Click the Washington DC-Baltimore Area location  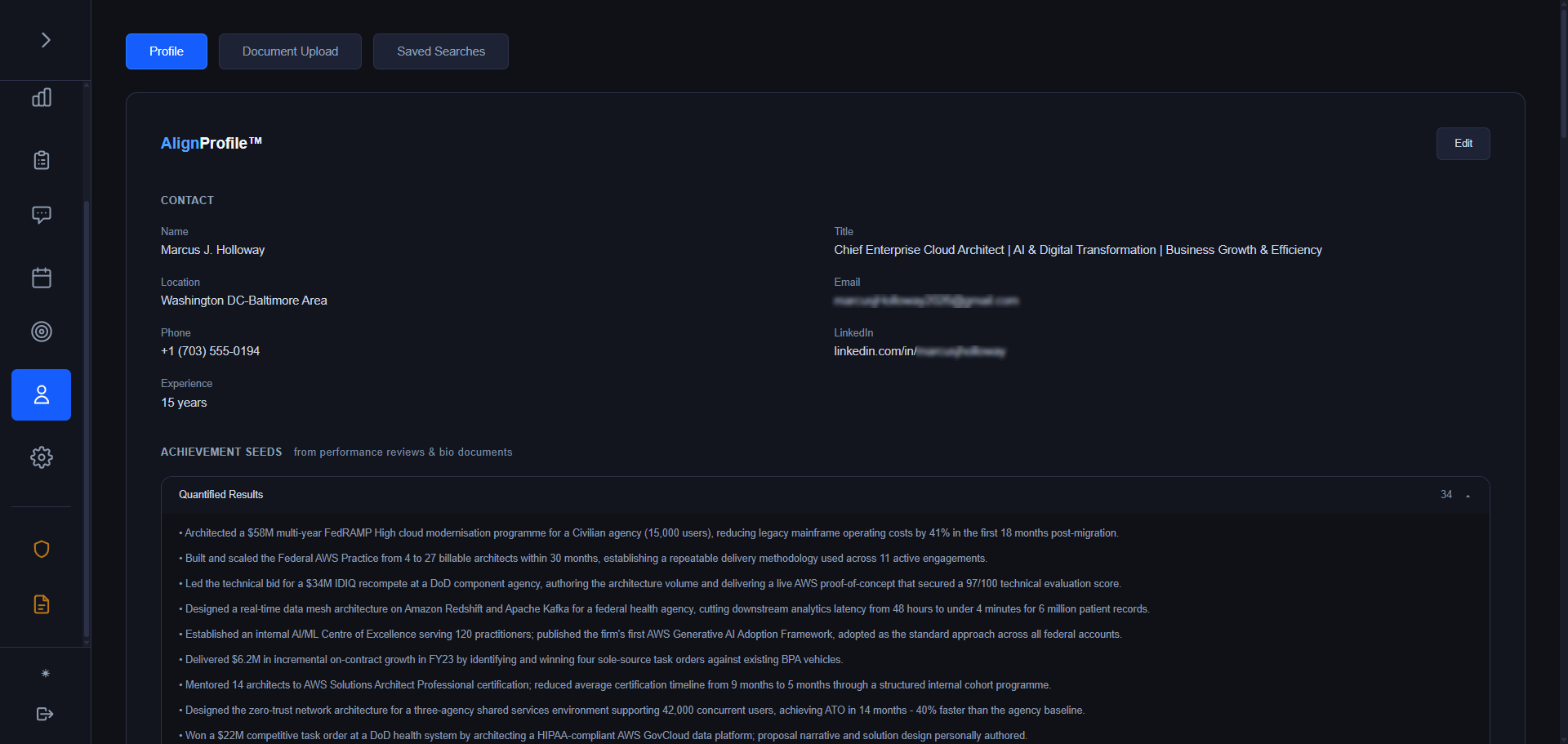[x=243, y=301]
